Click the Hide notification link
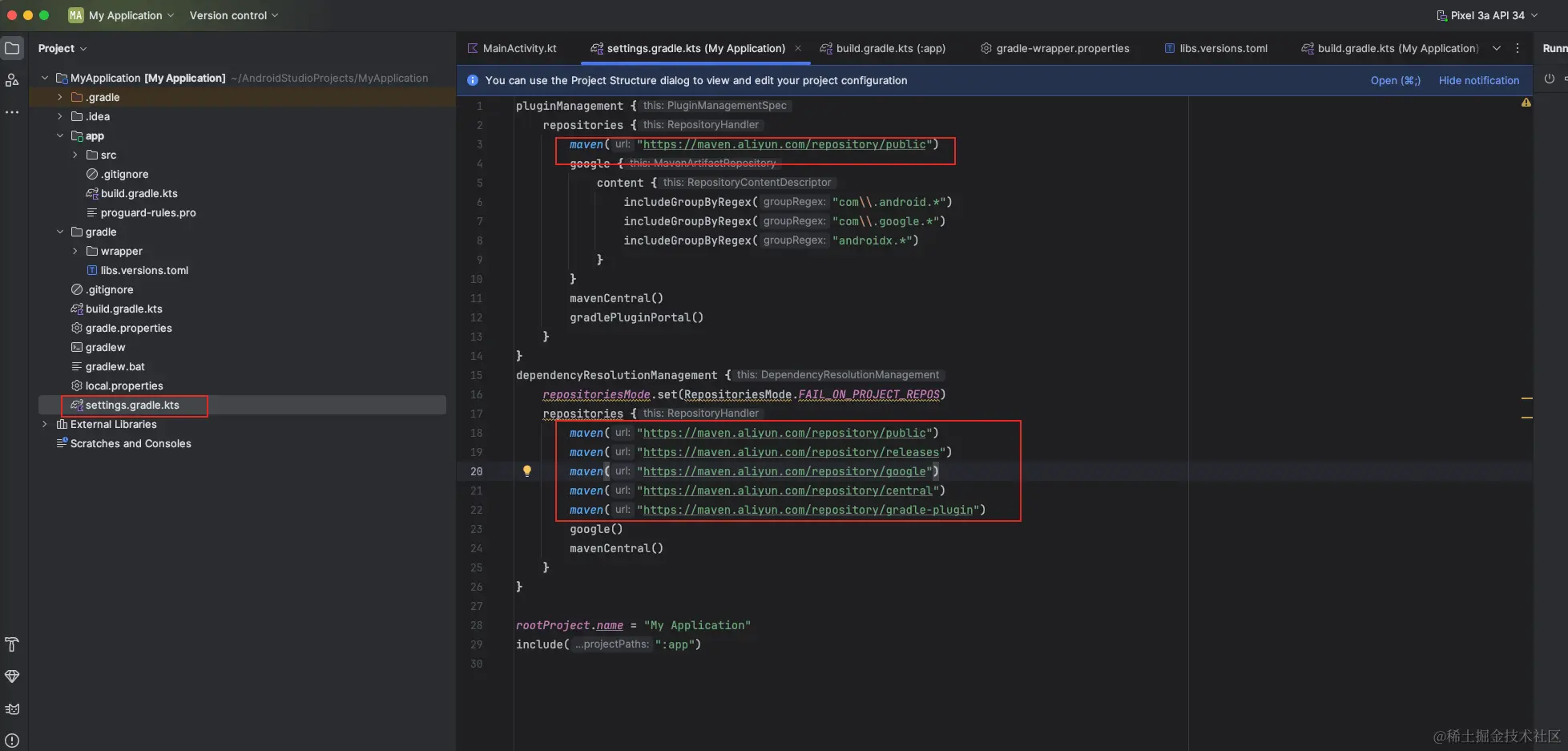This screenshot has height=751, width=1568. 1479,80
